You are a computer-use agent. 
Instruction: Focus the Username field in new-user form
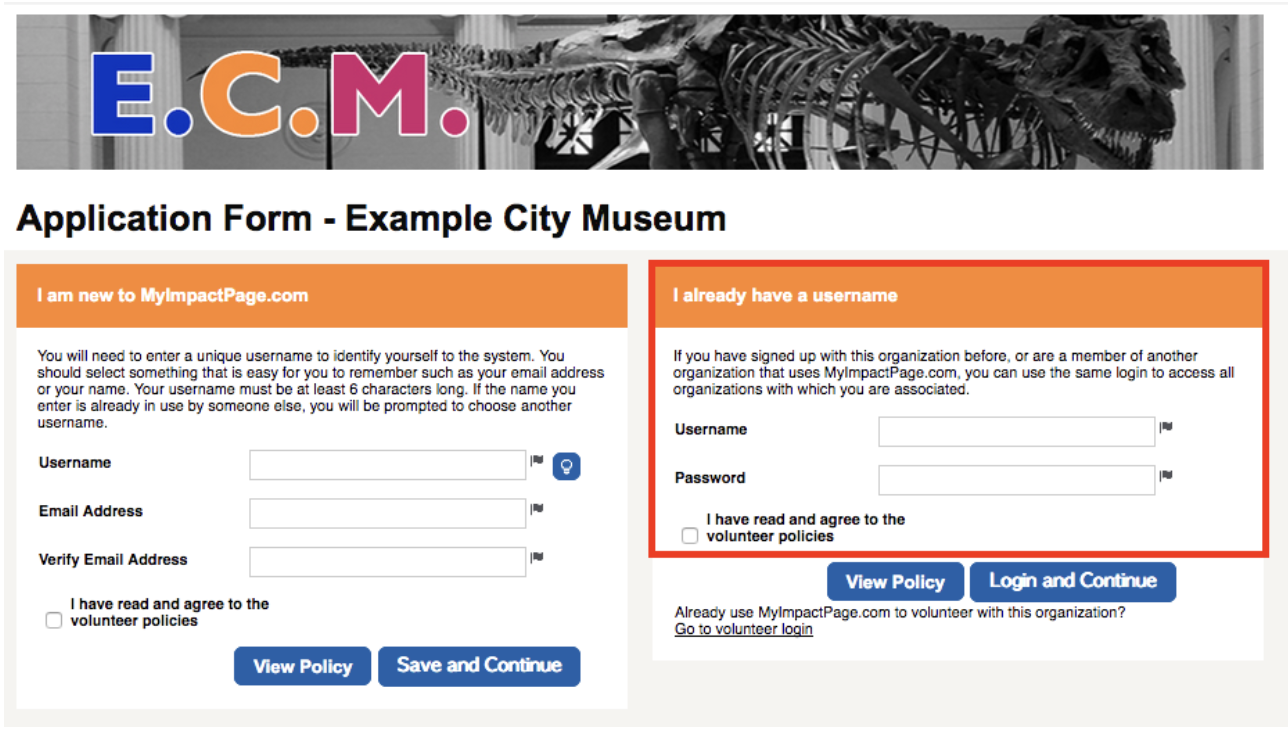click(388, 465)
